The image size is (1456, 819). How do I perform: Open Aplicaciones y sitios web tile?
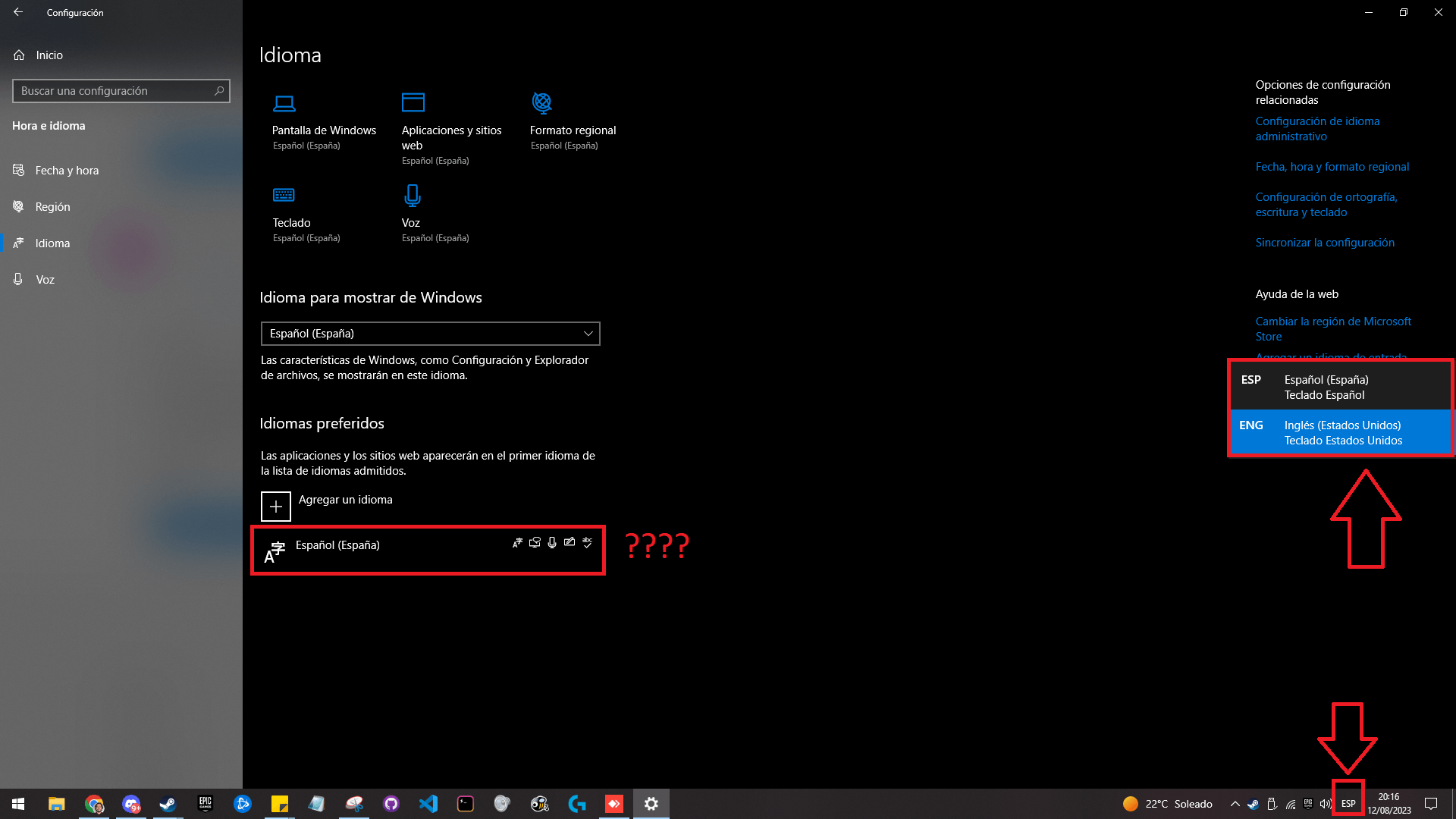tap(413, 103)
